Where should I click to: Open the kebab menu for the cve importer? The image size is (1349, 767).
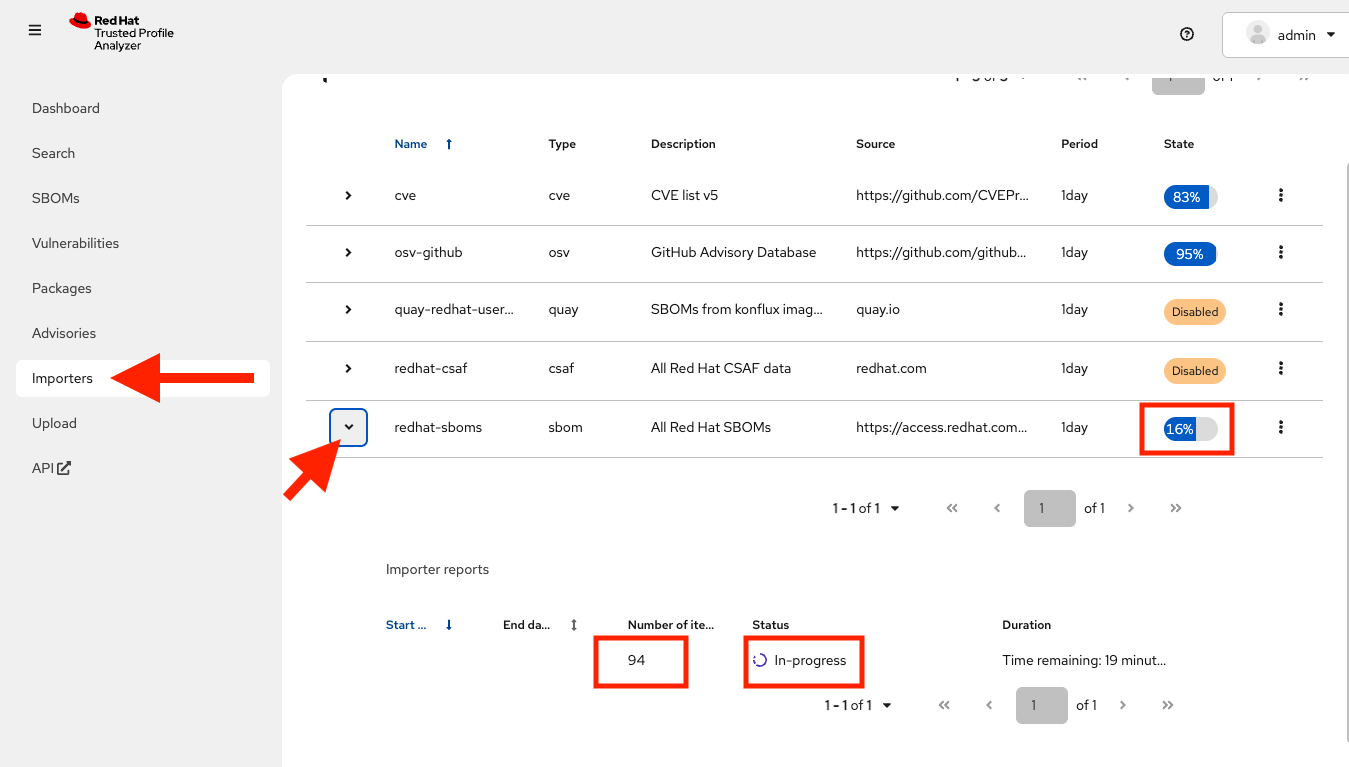[1281, 196]
